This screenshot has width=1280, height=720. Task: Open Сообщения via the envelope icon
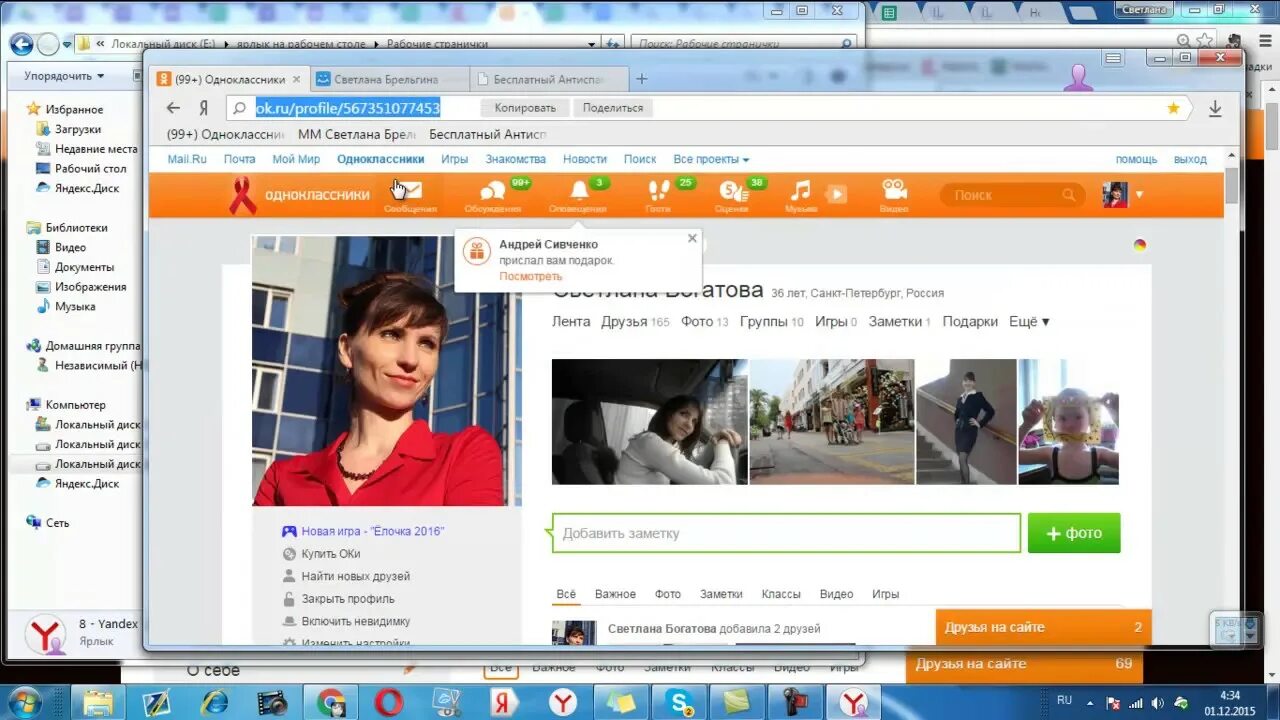click(408, 191)
